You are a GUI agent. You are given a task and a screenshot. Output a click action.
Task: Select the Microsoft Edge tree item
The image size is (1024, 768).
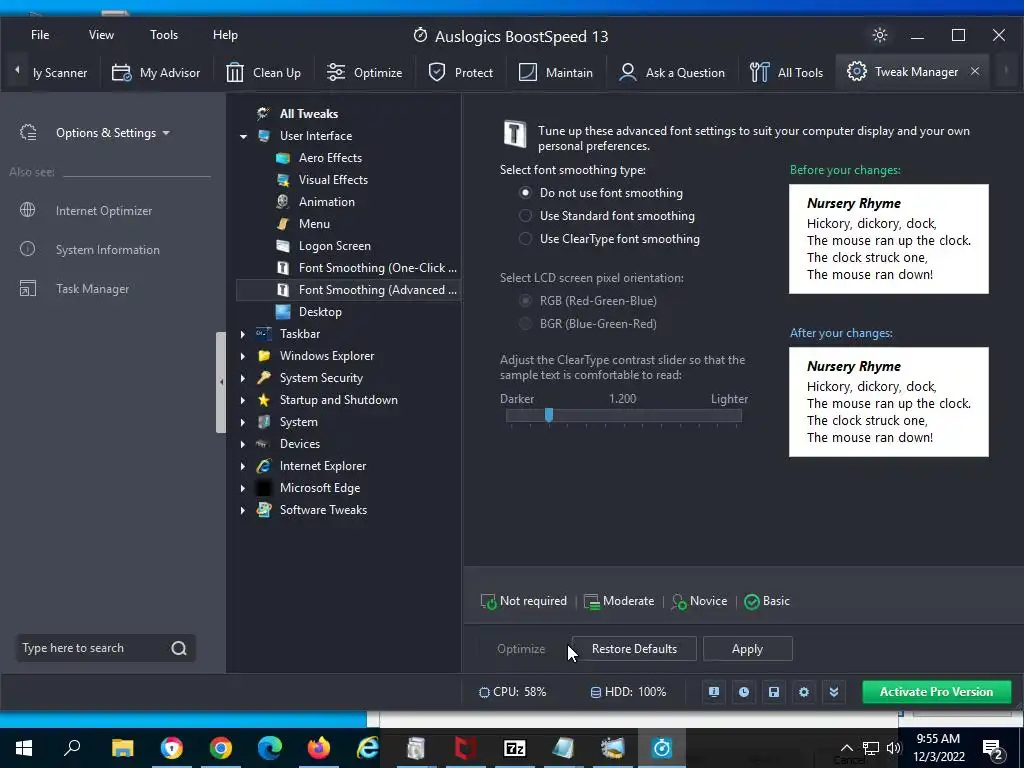[x=320, y=488]
